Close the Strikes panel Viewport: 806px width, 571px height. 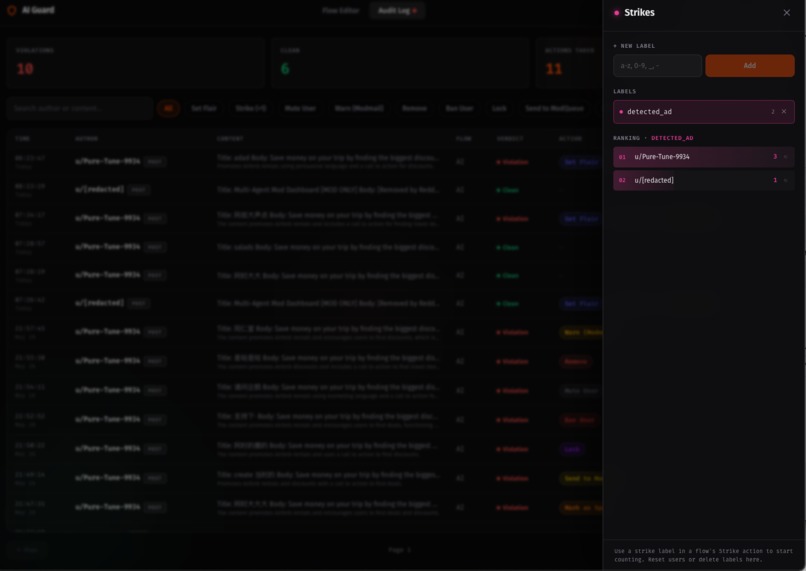786,13
